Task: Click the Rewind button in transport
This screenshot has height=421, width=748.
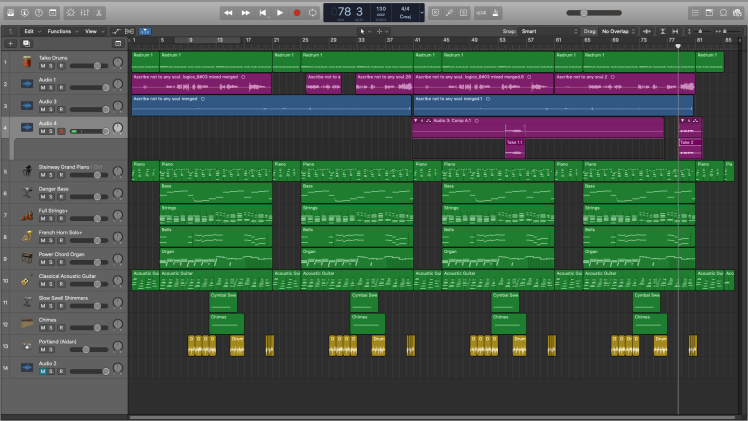Action: pos(228,12)
